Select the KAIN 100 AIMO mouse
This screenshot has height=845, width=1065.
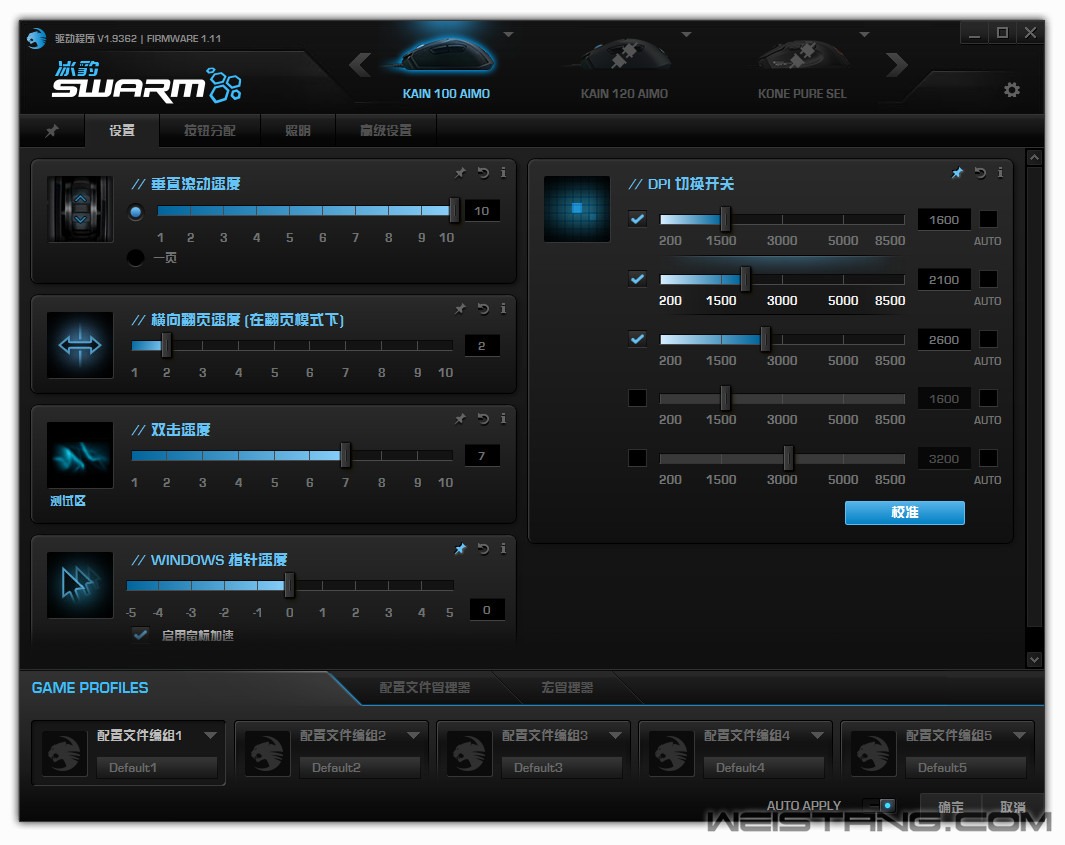click(x=446, y=67)
